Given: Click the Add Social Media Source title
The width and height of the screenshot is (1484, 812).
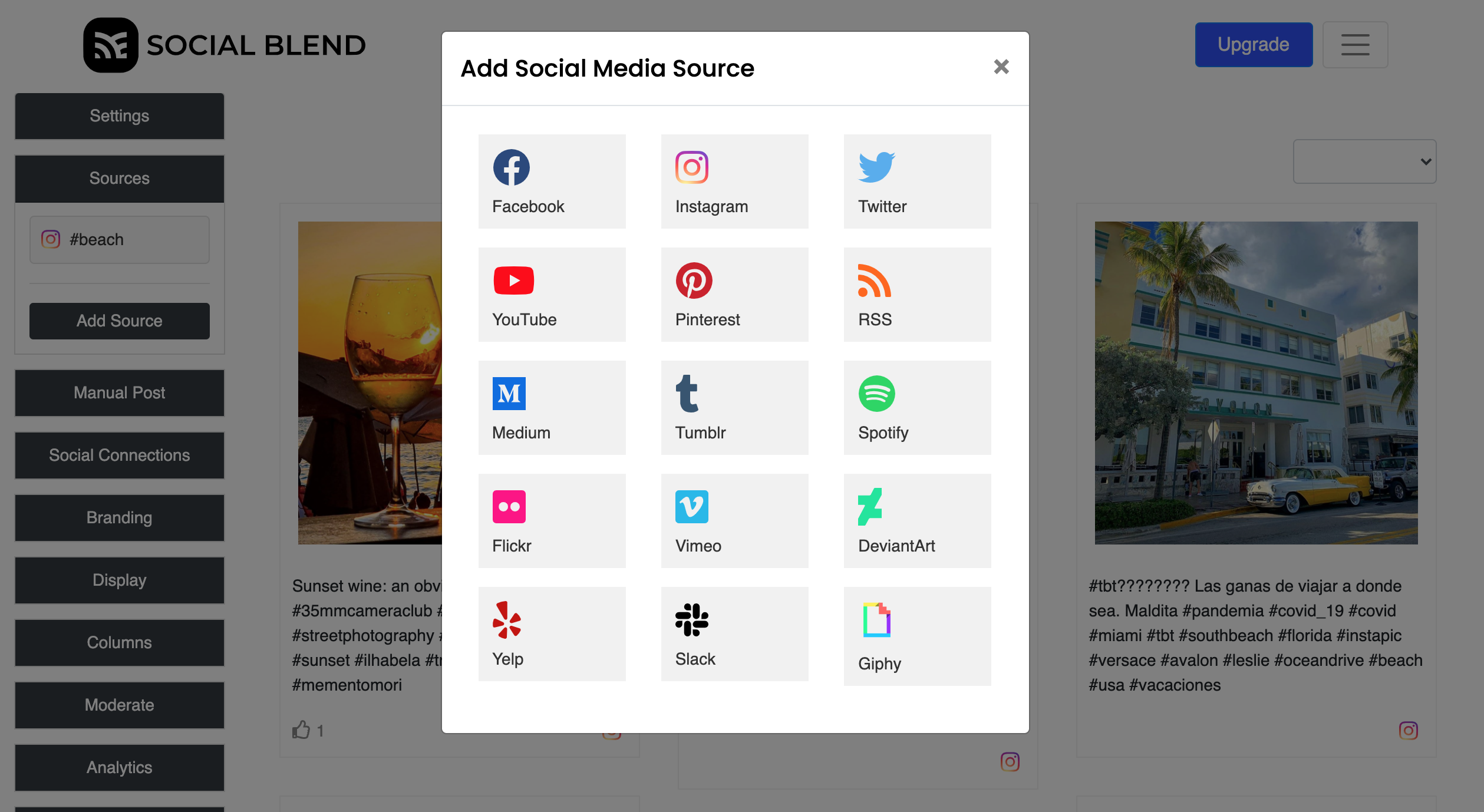Looking at the screenshot, I should pos(607,68).
